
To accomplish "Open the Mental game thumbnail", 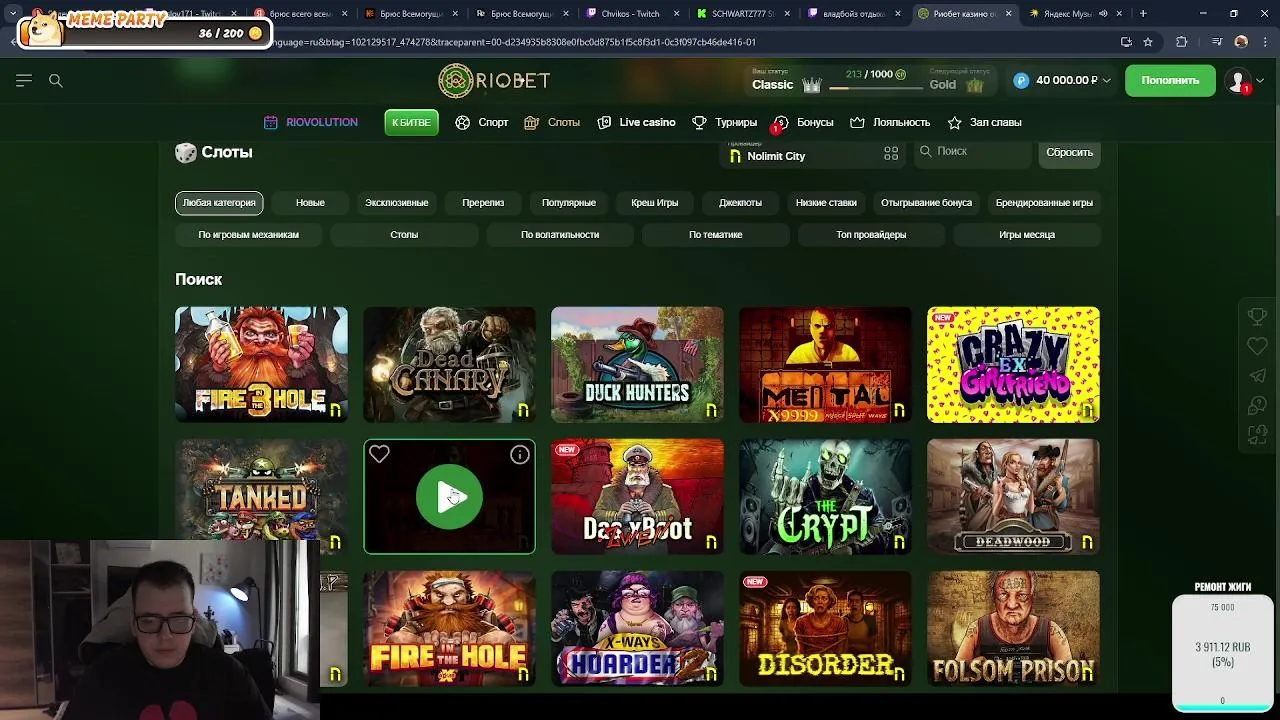I will pyautogui.click(x=825, y=364).
